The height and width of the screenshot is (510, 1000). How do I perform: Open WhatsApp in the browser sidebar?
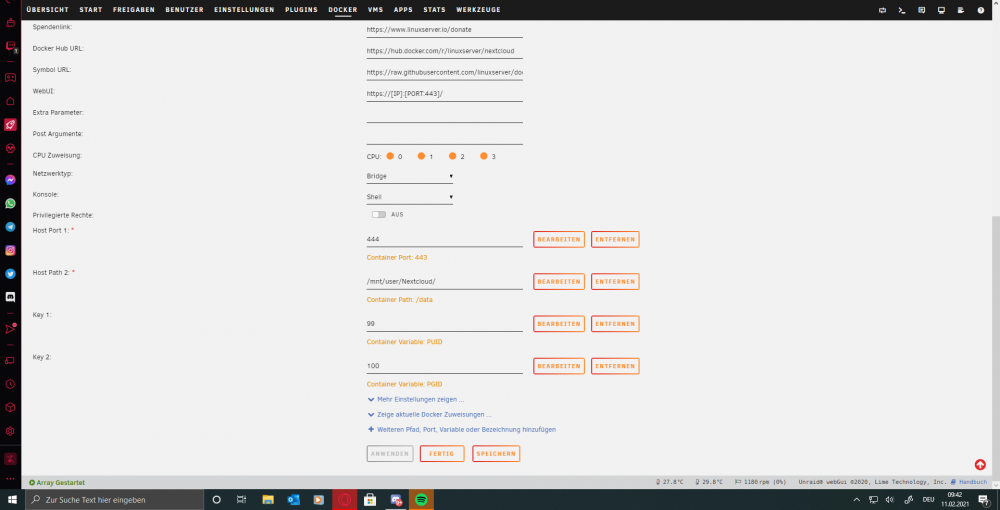[10, 203]
